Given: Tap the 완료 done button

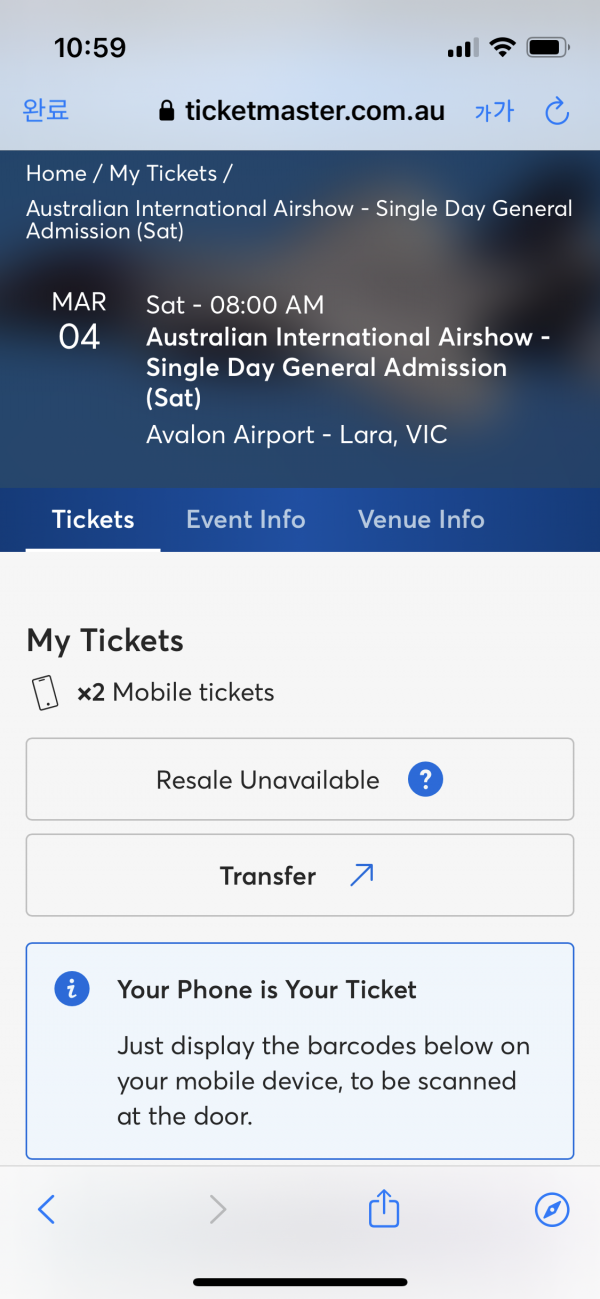Looking at the screenshot, I should (46, 110).
